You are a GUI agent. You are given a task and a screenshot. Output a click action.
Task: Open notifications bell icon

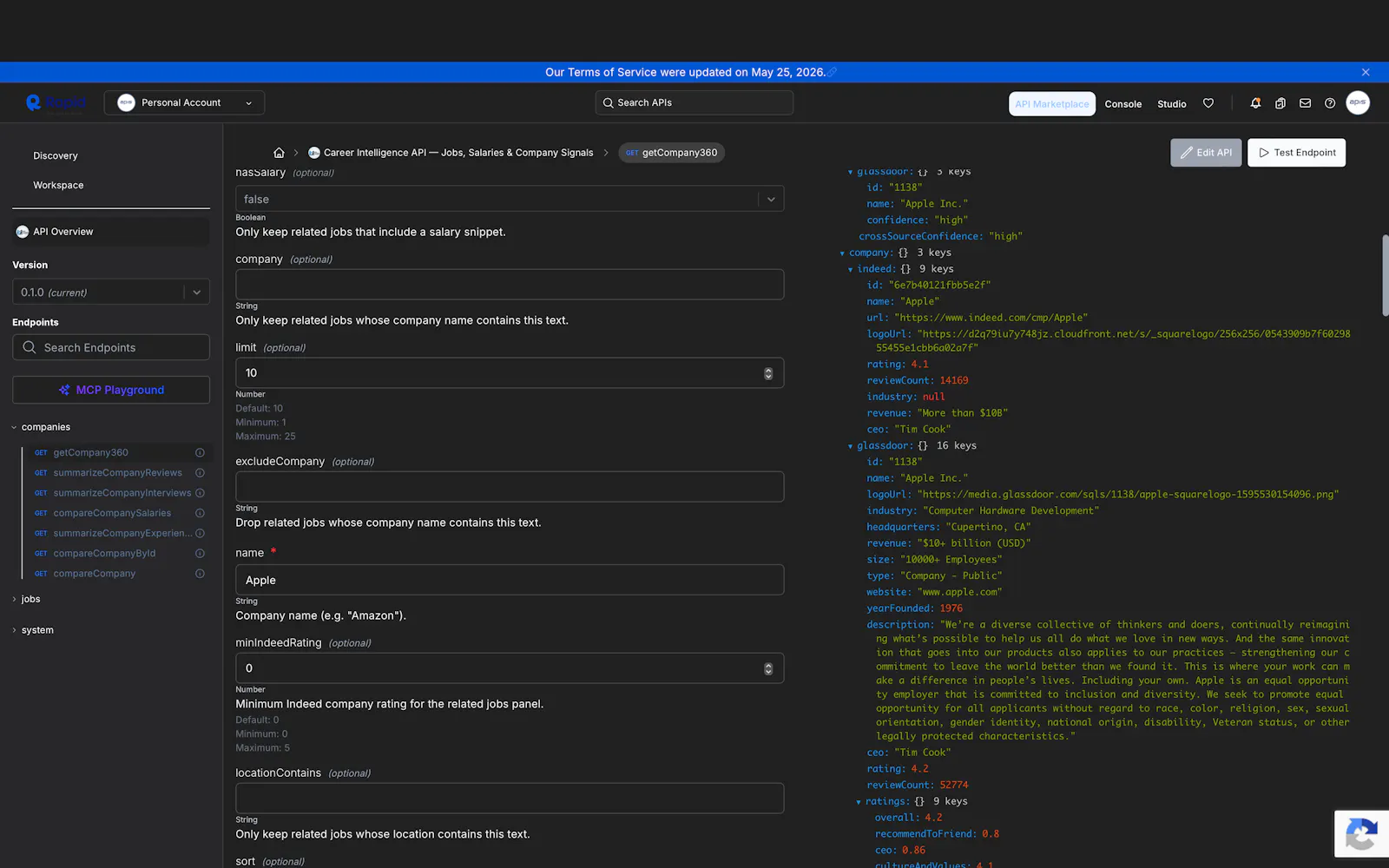coord(1255,103)
